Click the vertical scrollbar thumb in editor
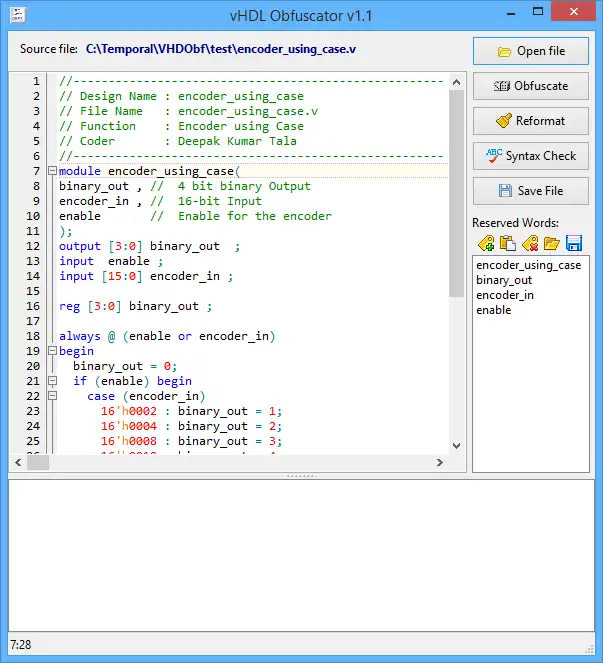Viewport: 603px width, 663px height. [456, 194]
